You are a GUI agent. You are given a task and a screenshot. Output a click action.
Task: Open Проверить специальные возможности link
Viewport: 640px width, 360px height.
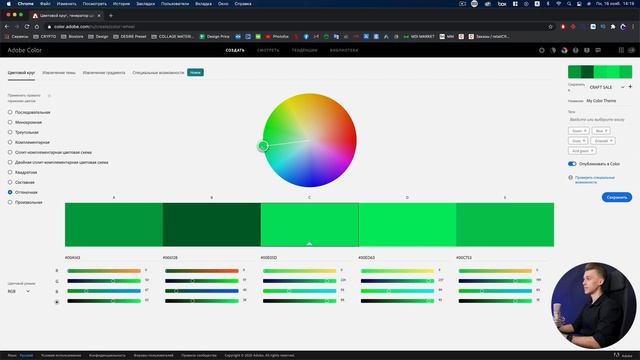tap(595, 180)
